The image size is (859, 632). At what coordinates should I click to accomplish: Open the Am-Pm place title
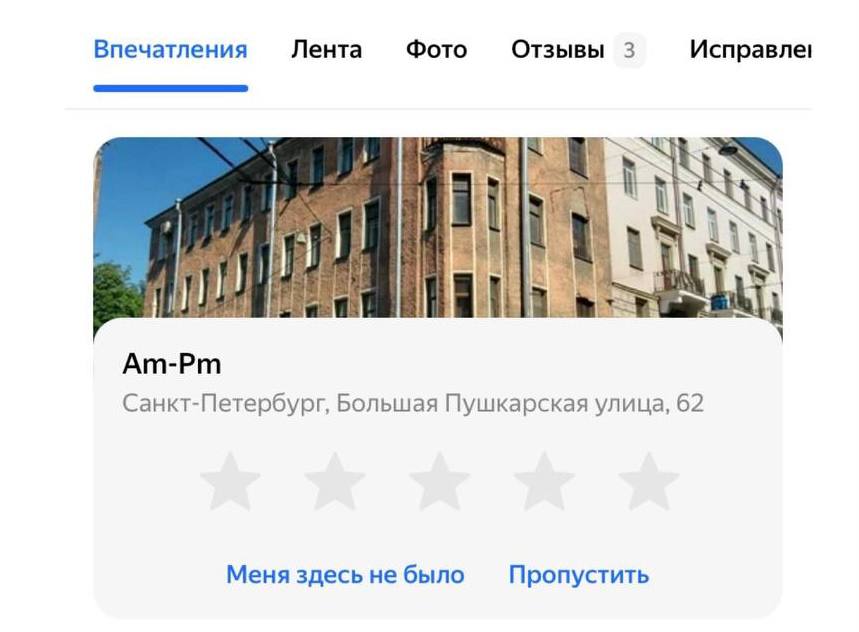(x=172, y=364)
